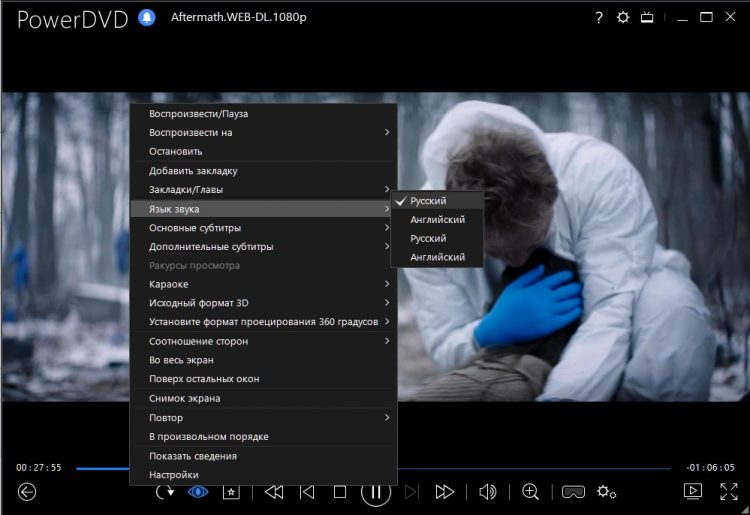Click Показать сведения entry
750x515 pixels.
pyautogui.click(x=193, y=455)
